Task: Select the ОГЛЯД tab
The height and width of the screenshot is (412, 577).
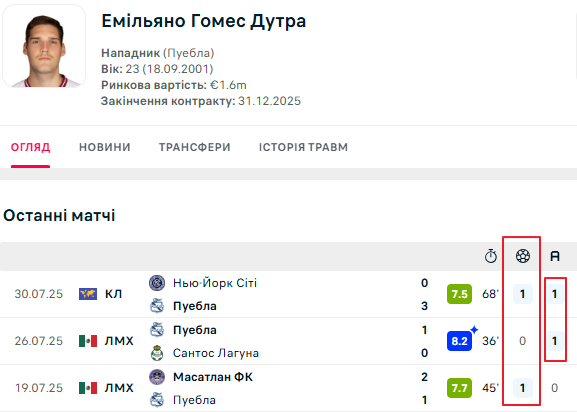Action: 31,147
